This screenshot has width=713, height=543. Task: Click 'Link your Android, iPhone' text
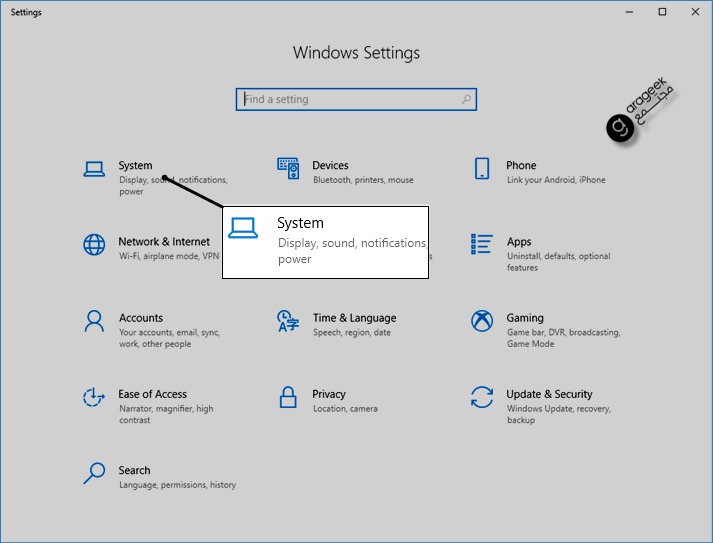coord(556,180)
